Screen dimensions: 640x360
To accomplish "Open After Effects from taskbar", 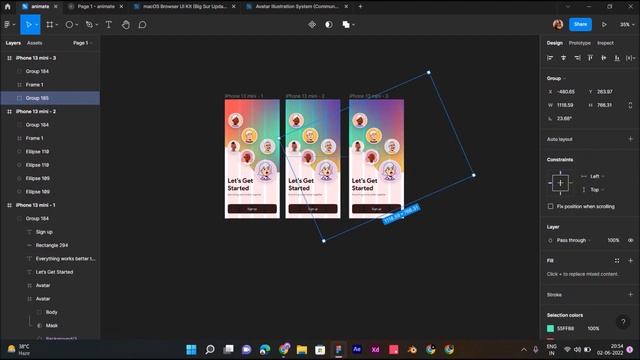I will tap(357, 349).
